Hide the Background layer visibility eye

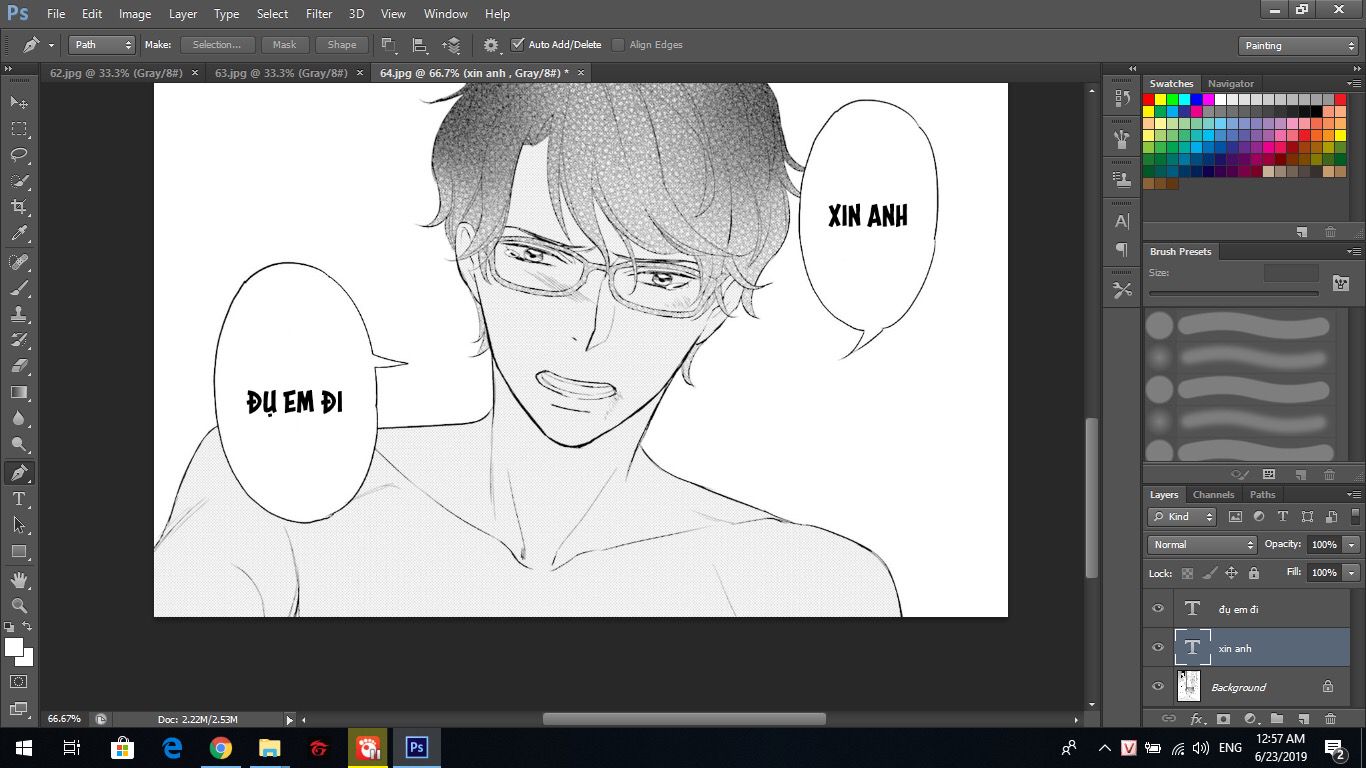point(1158,687)
